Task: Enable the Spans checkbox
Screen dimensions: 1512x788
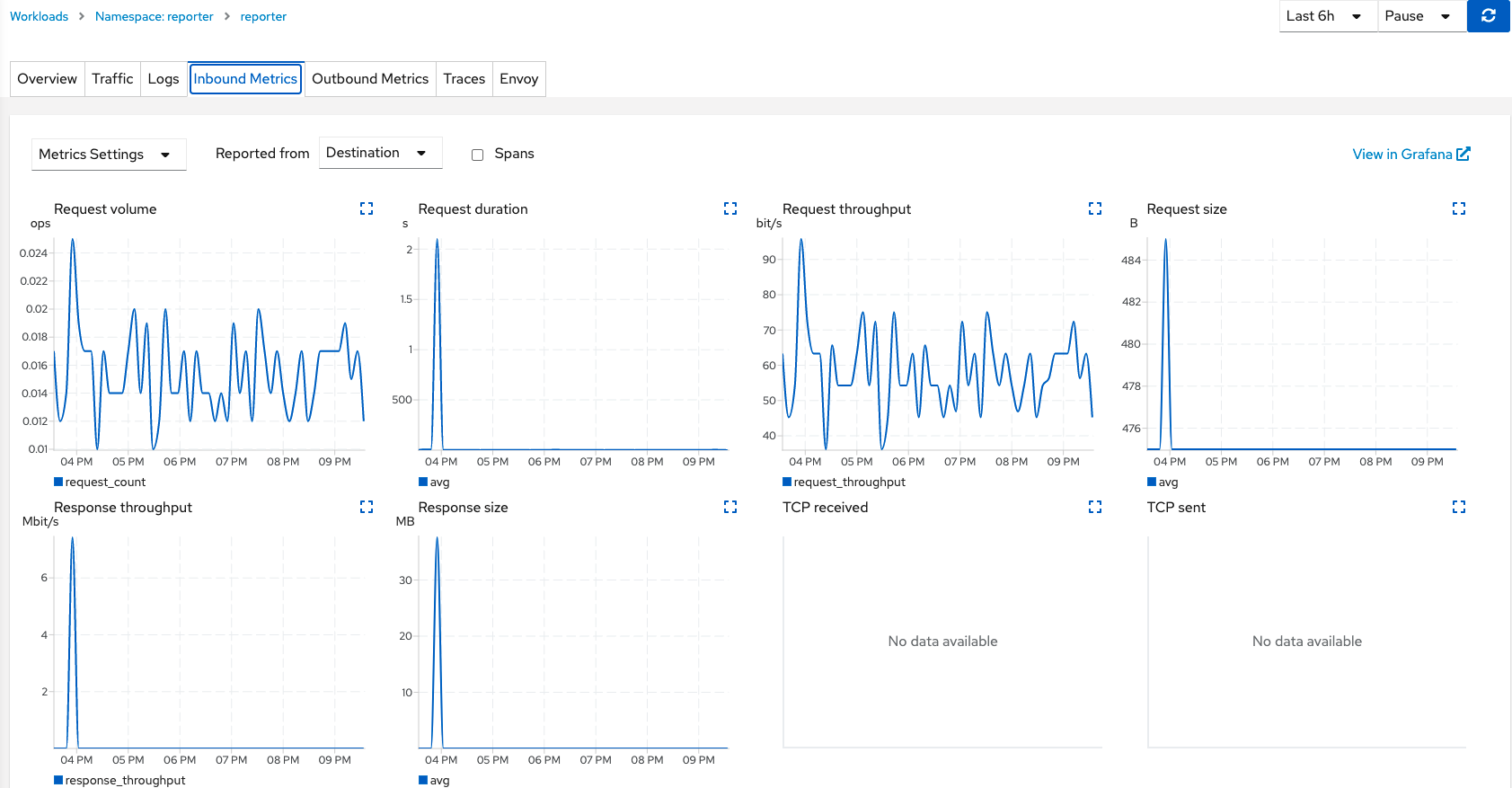Action: click(x=478, y=155)
